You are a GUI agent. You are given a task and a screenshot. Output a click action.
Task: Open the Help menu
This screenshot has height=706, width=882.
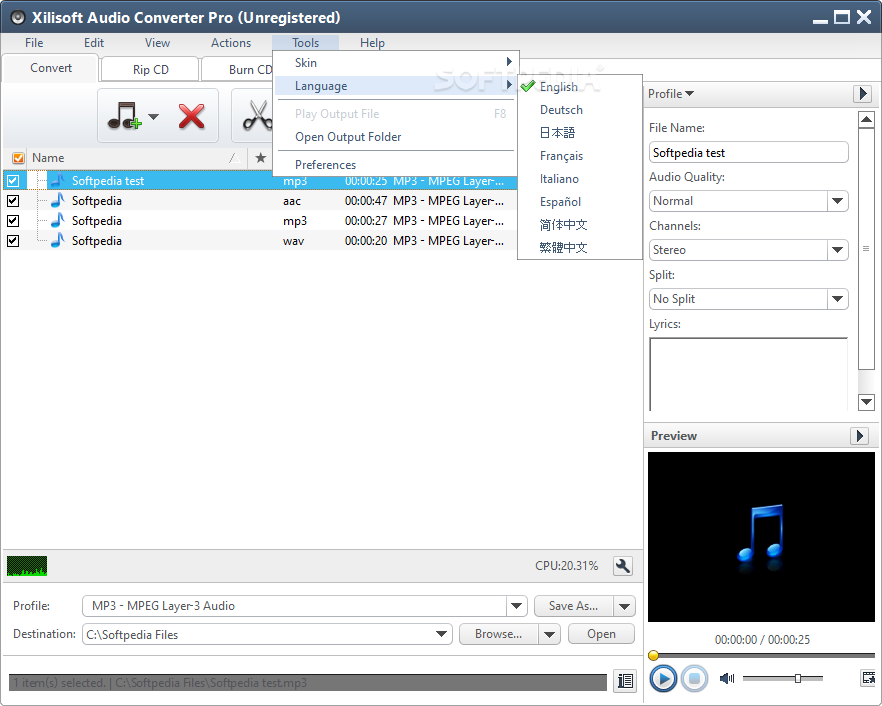click(x=372, y=43)
